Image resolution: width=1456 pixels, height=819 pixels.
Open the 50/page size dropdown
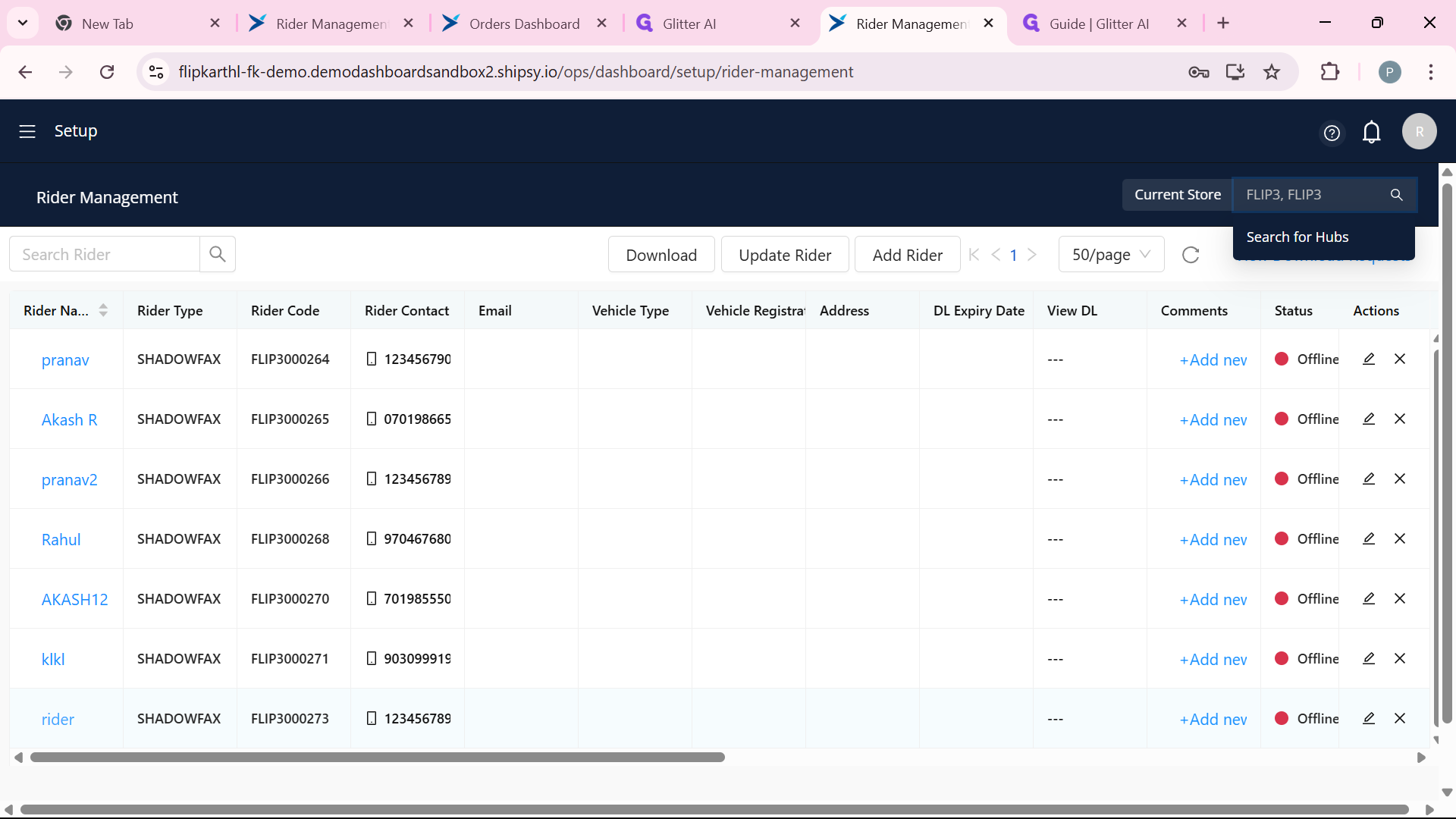[x=1111, y=255]
